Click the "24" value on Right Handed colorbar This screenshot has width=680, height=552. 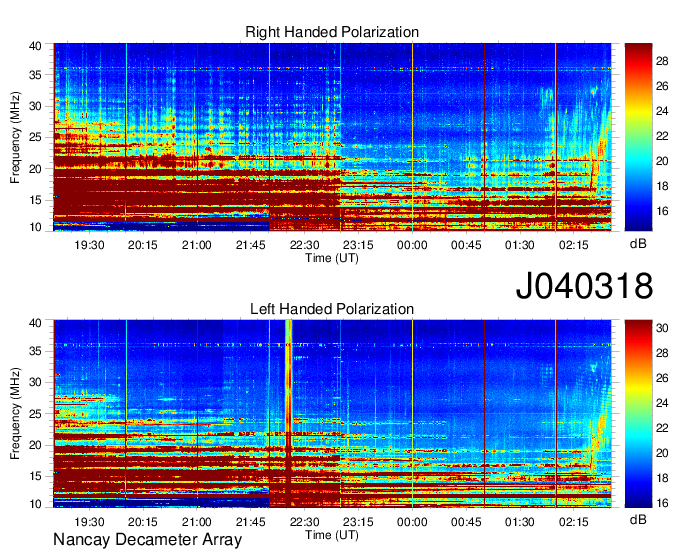(x=662, y=111)
